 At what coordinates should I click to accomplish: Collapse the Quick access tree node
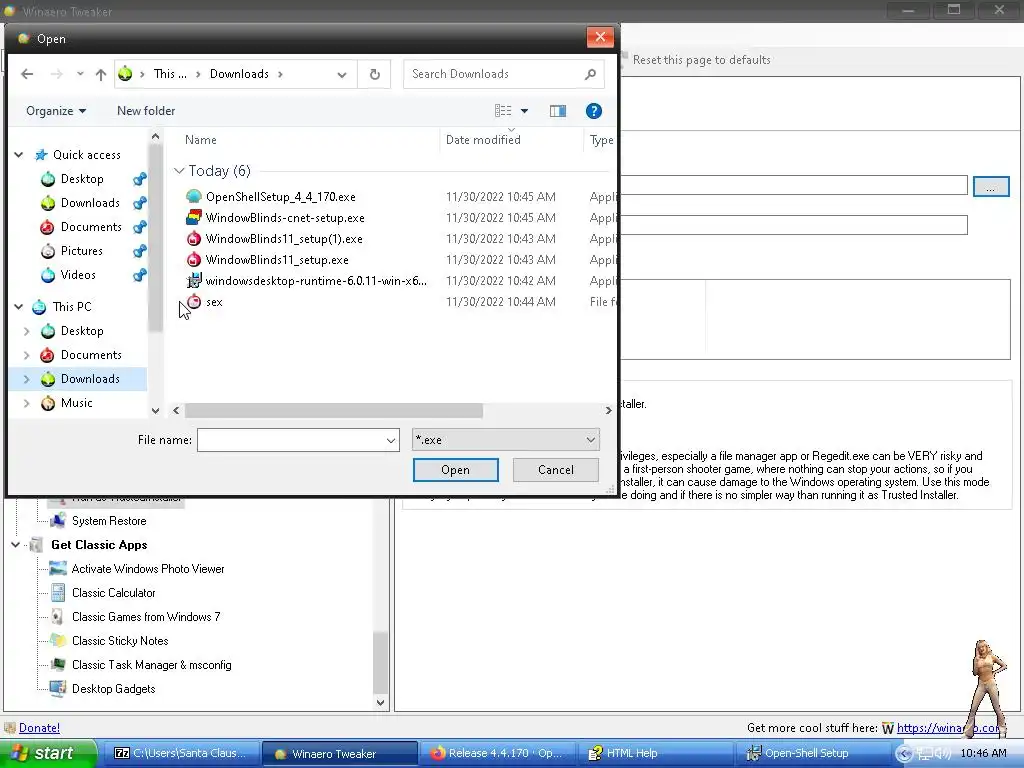click(x=19, y=155)
